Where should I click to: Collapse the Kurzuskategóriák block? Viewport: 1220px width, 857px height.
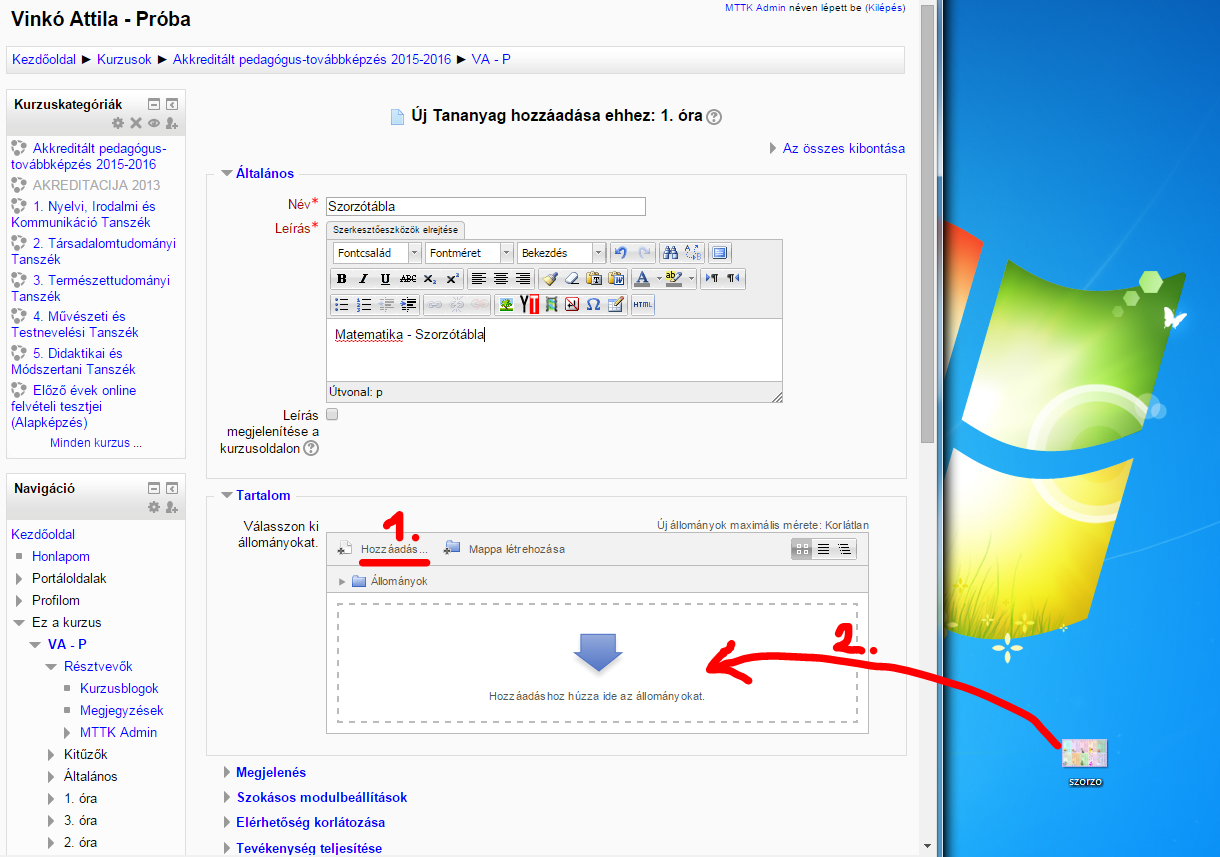coord(154,104)
